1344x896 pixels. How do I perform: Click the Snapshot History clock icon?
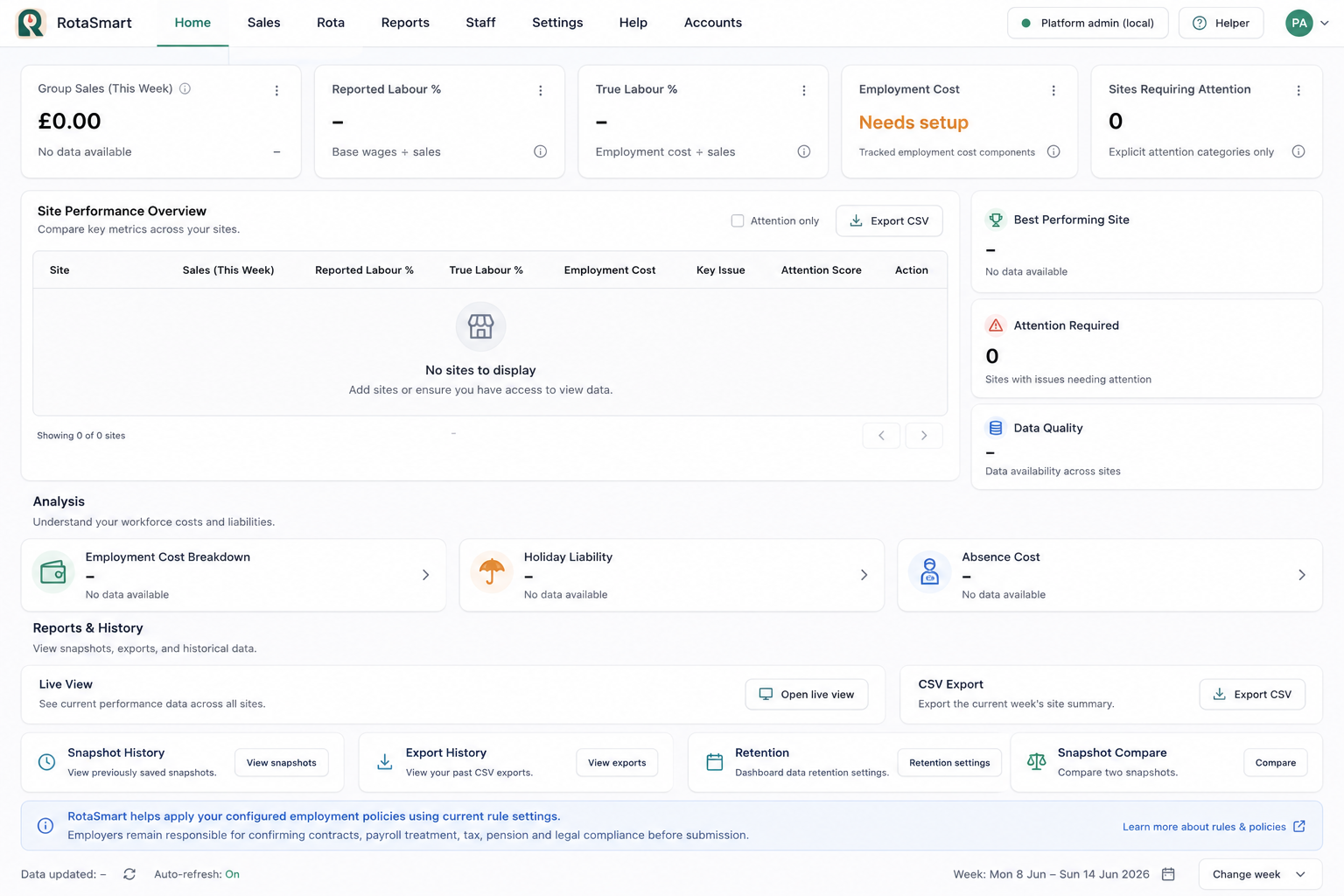click(x=46, y=762)
